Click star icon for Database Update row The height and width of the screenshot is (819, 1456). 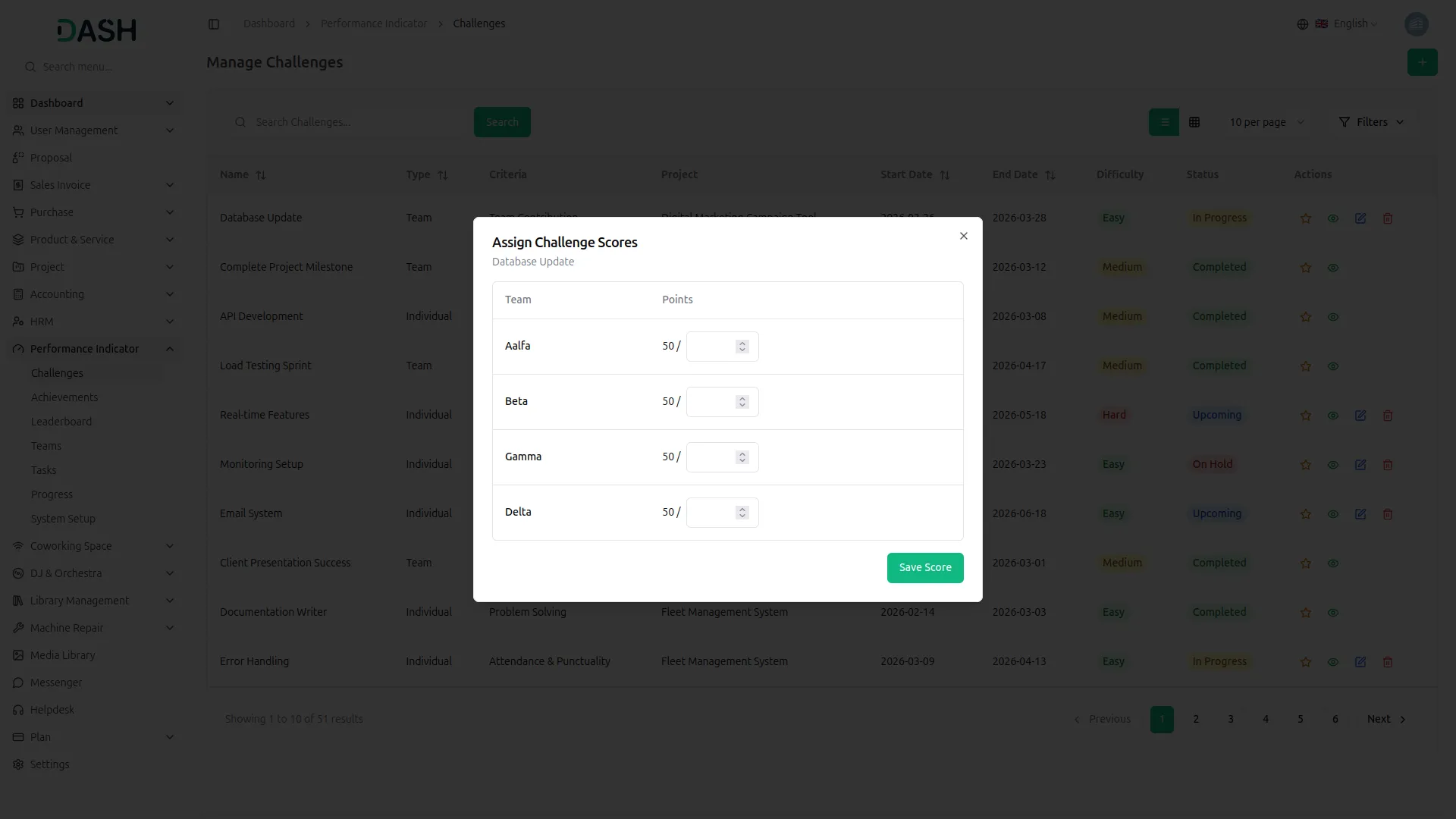click(1305, 218)
